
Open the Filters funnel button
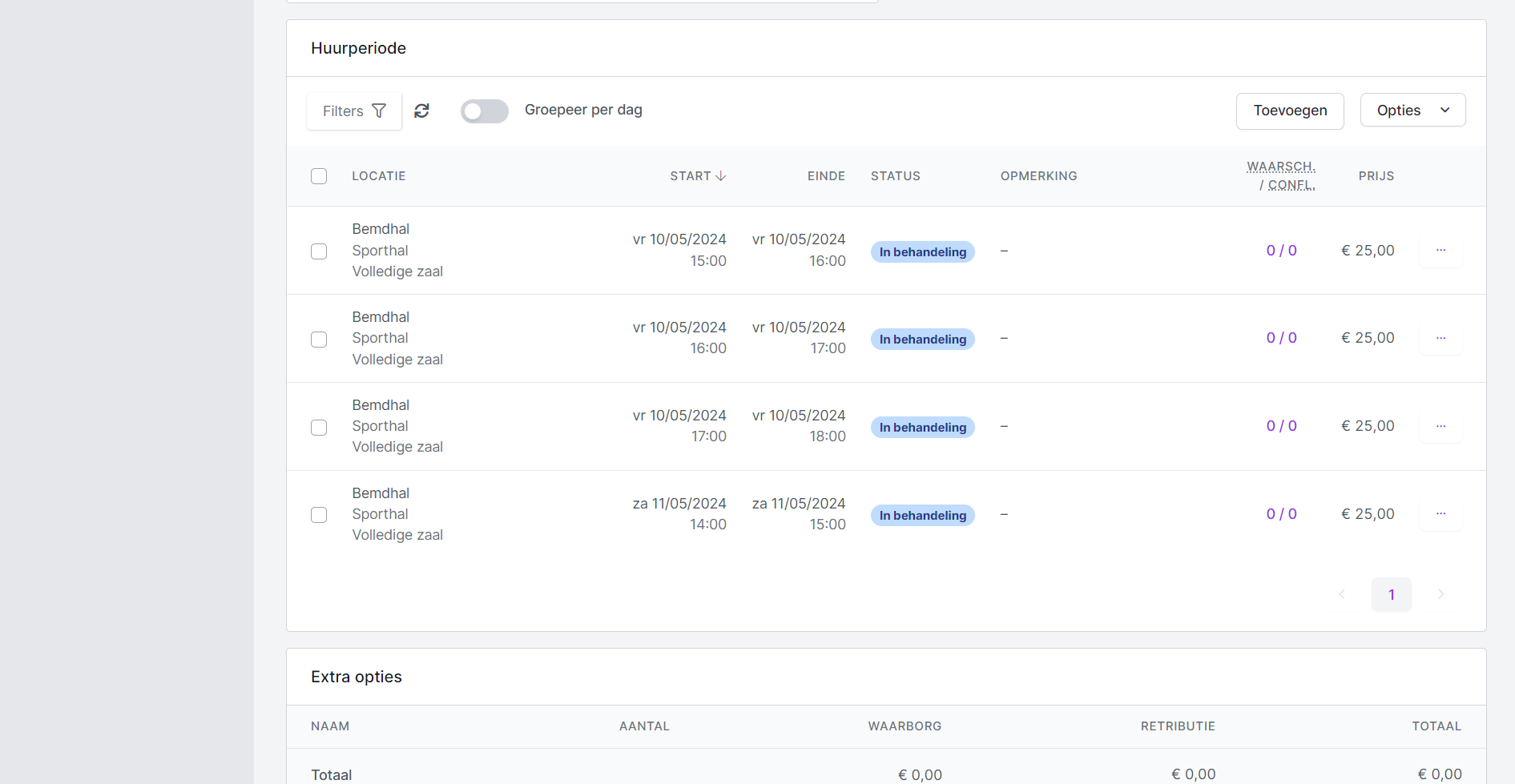tap(354, 111)
